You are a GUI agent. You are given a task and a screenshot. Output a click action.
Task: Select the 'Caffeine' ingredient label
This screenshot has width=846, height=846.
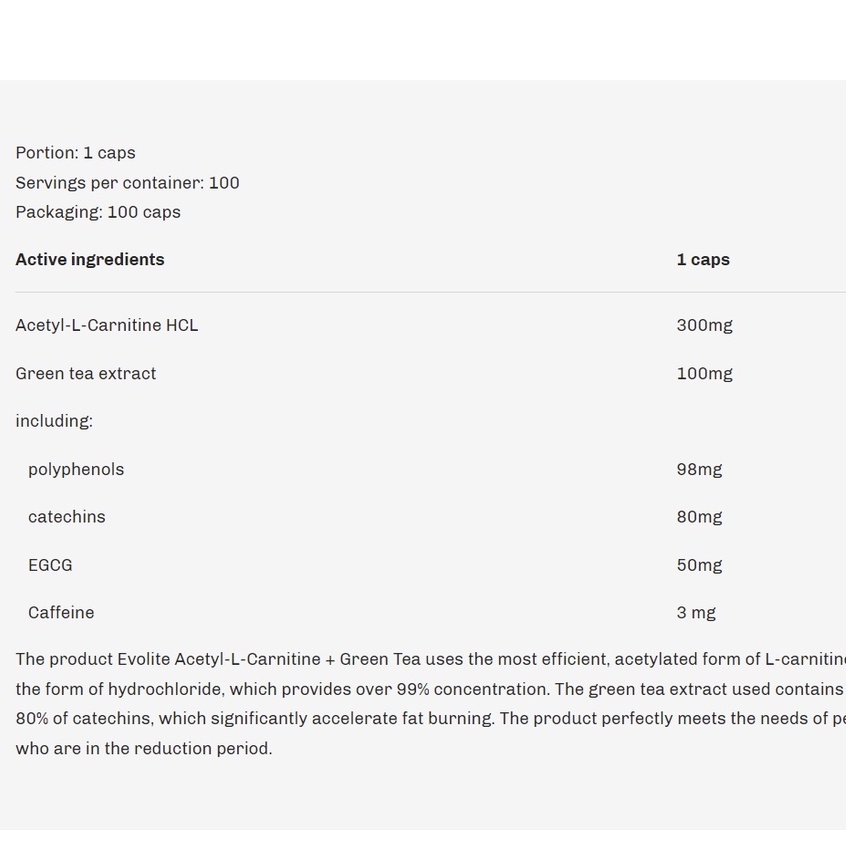point(61,613)
